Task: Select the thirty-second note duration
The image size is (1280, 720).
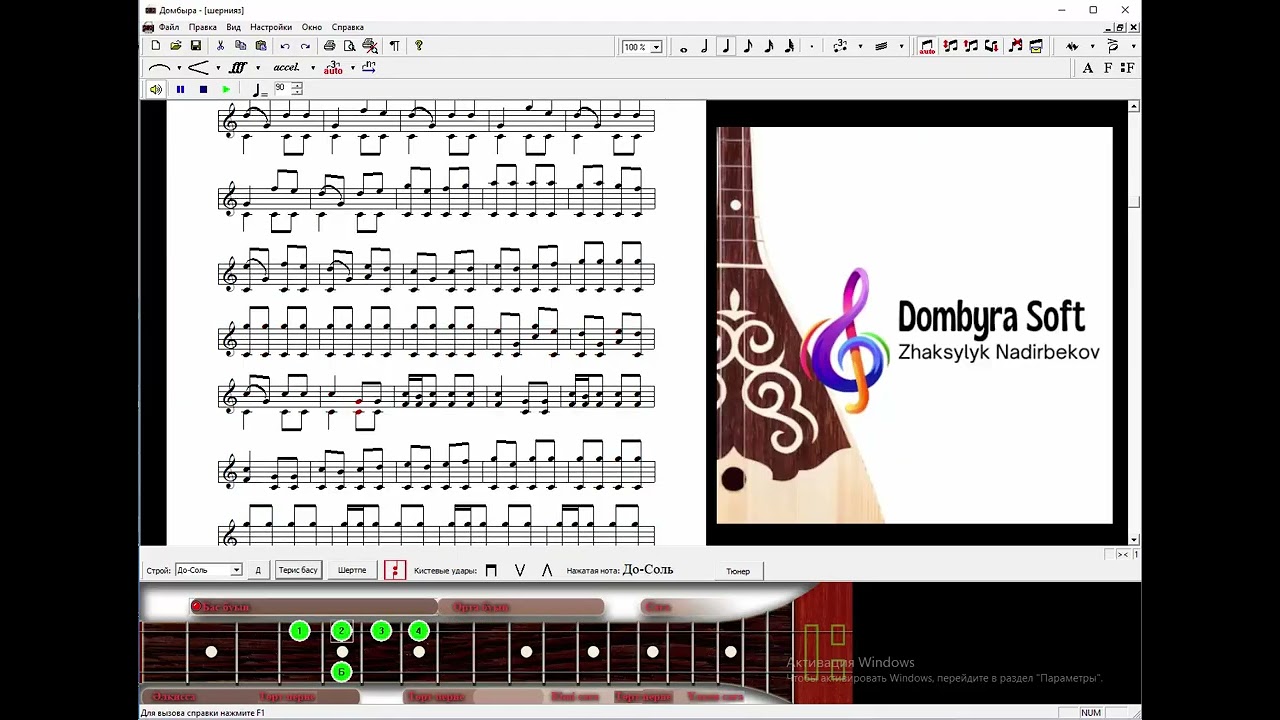Action: pyautogui.click(x=789, y=47)
